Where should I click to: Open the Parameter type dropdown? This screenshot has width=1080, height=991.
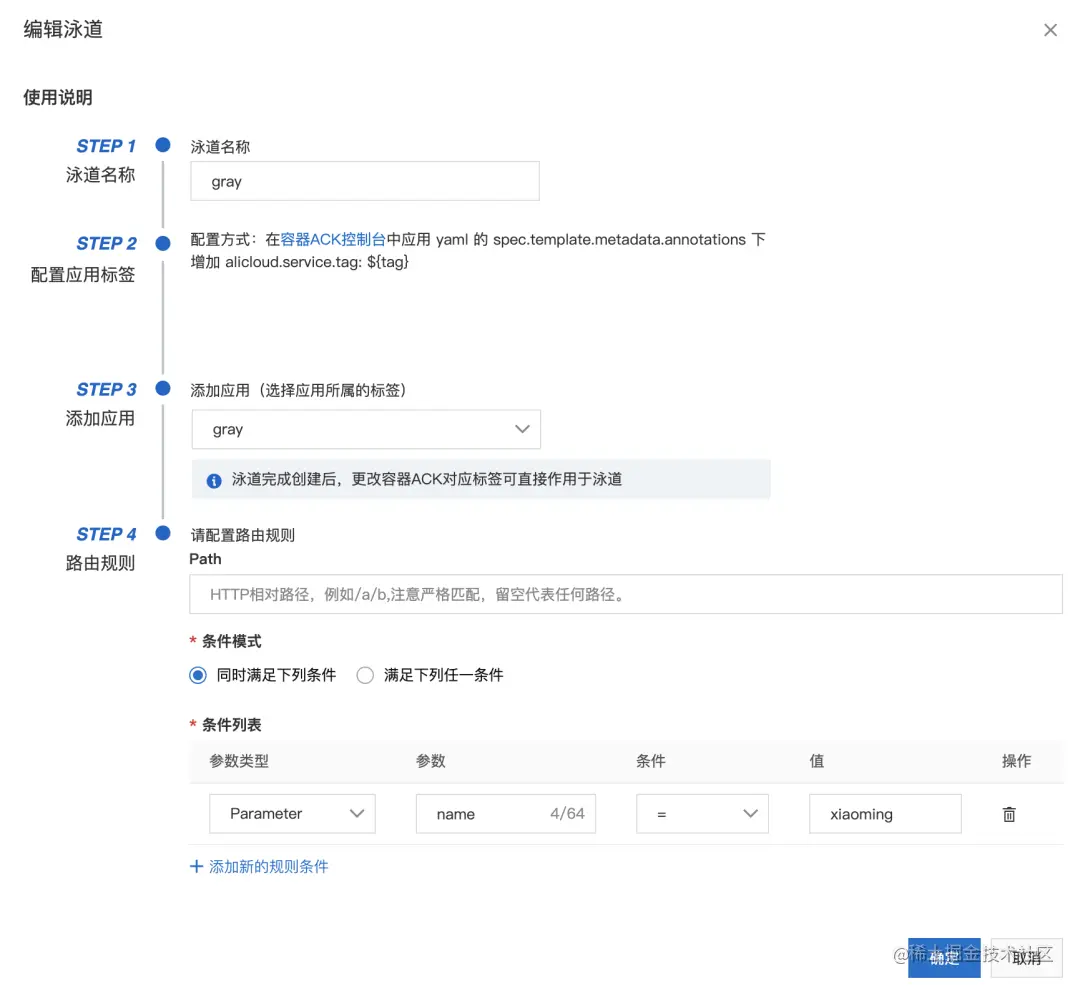click(292, 813)
